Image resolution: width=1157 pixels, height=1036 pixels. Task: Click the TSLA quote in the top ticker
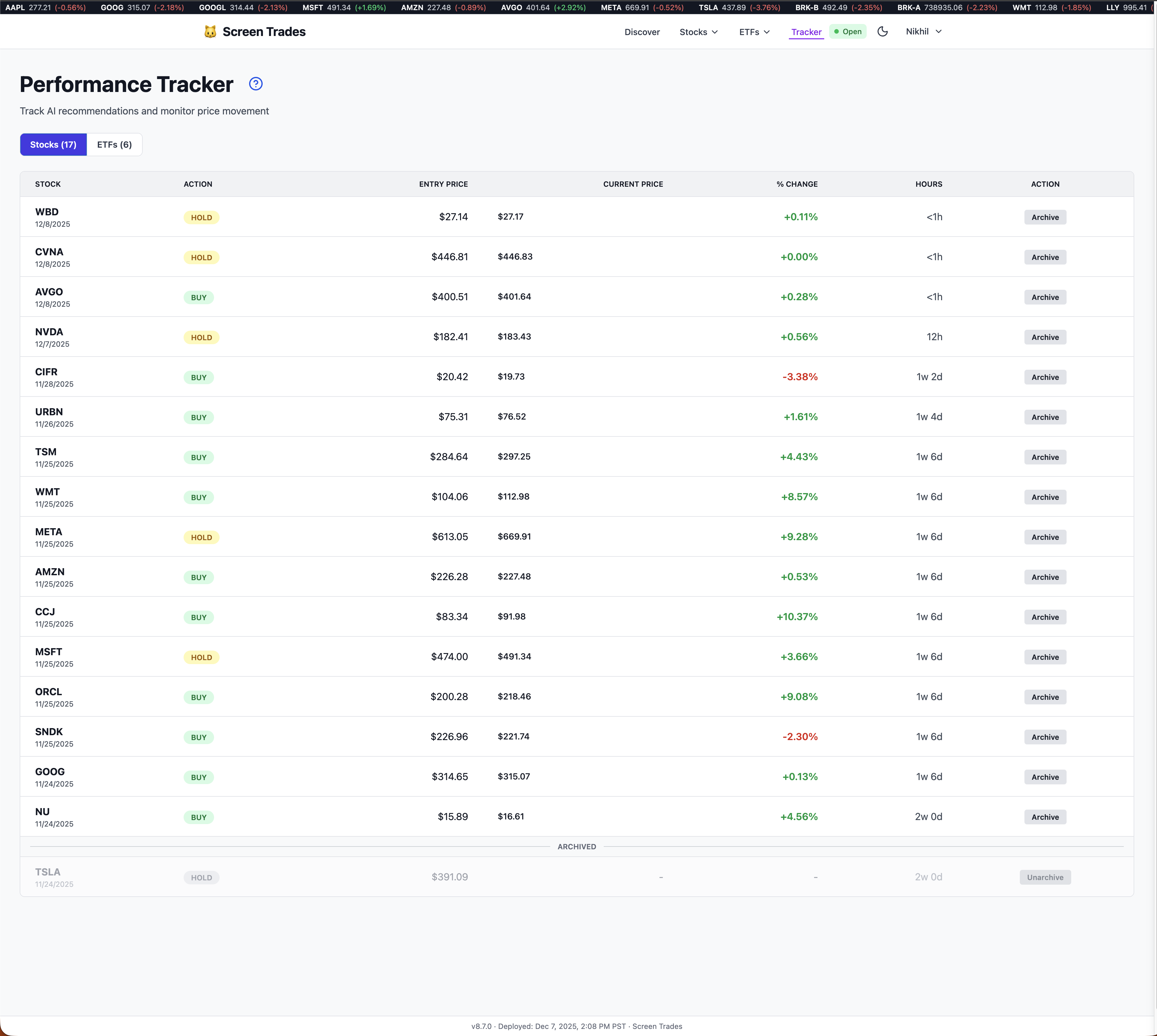click(x=739, y=7)
